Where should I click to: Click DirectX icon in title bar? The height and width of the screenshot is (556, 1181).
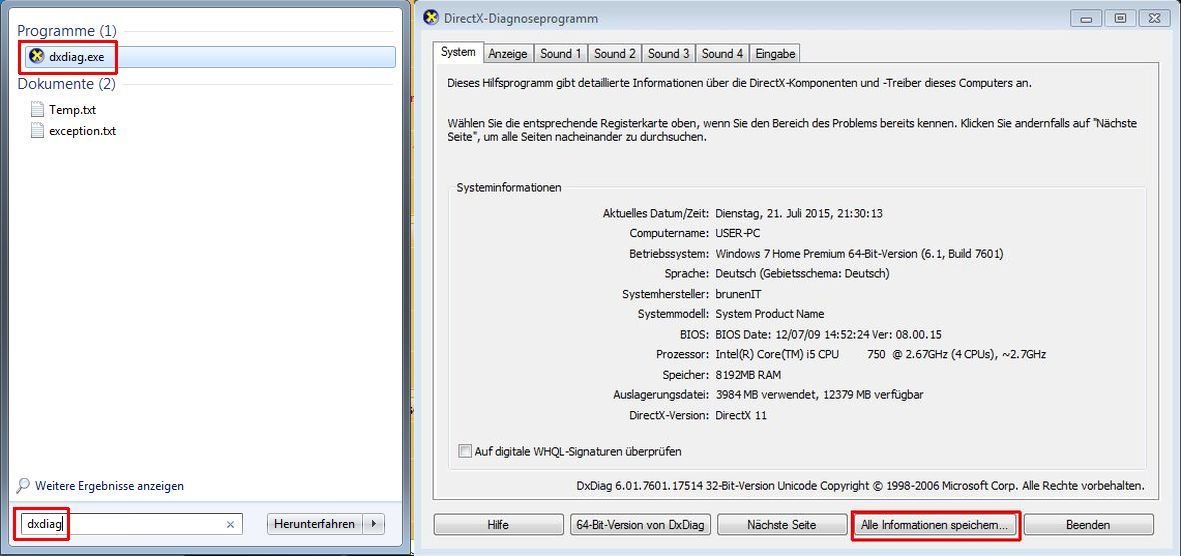431,17
